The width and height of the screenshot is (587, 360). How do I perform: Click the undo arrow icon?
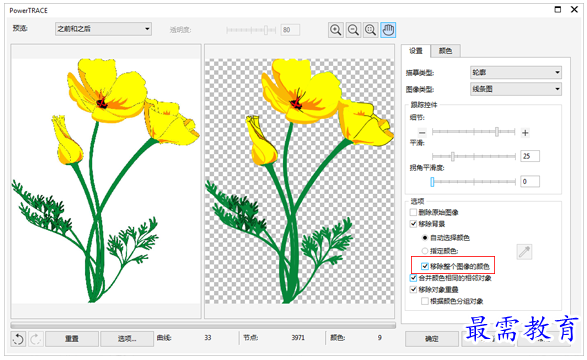(18, 339)
